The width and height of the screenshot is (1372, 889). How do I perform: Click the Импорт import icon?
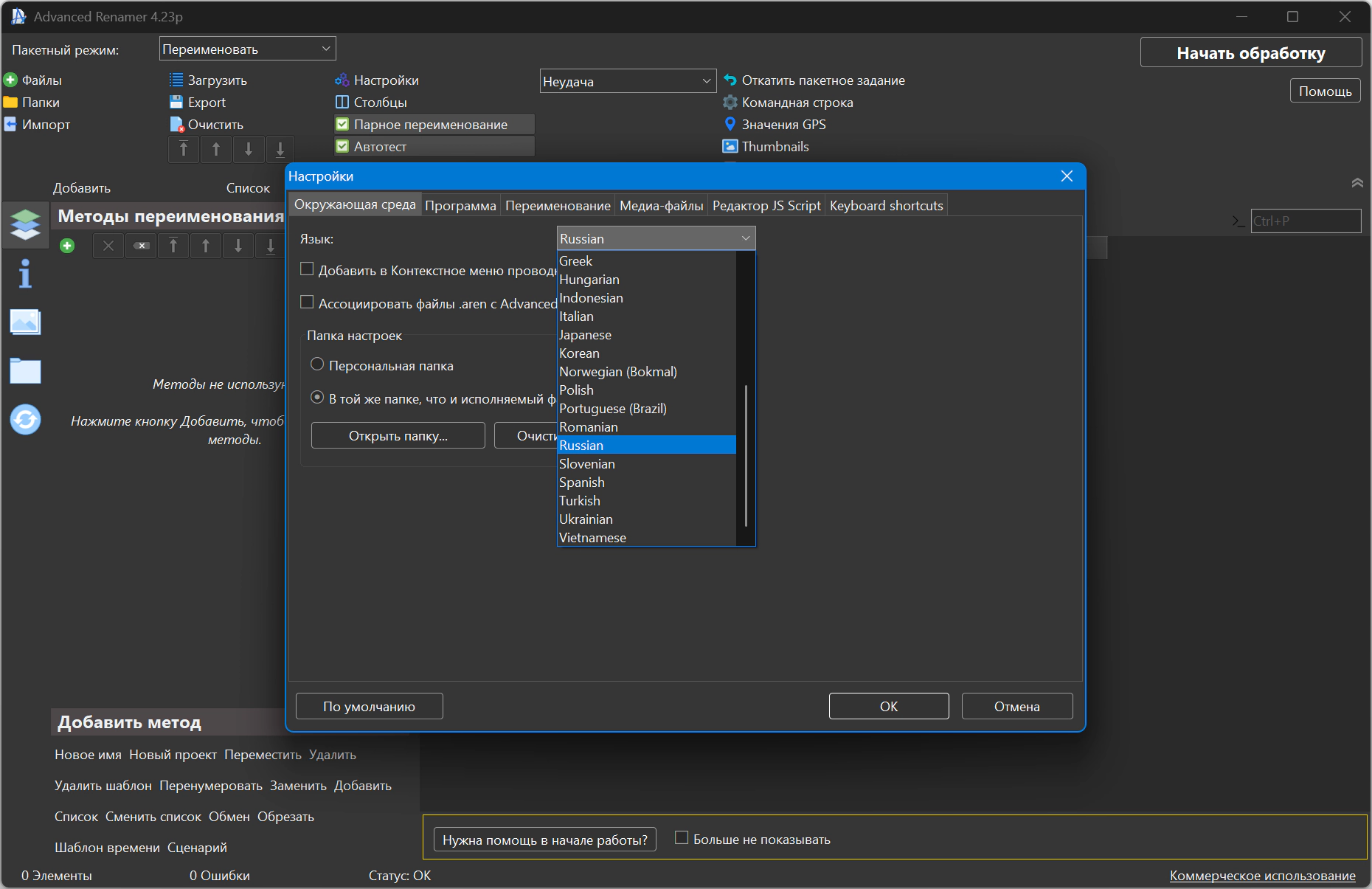click(x=10, y=124)
